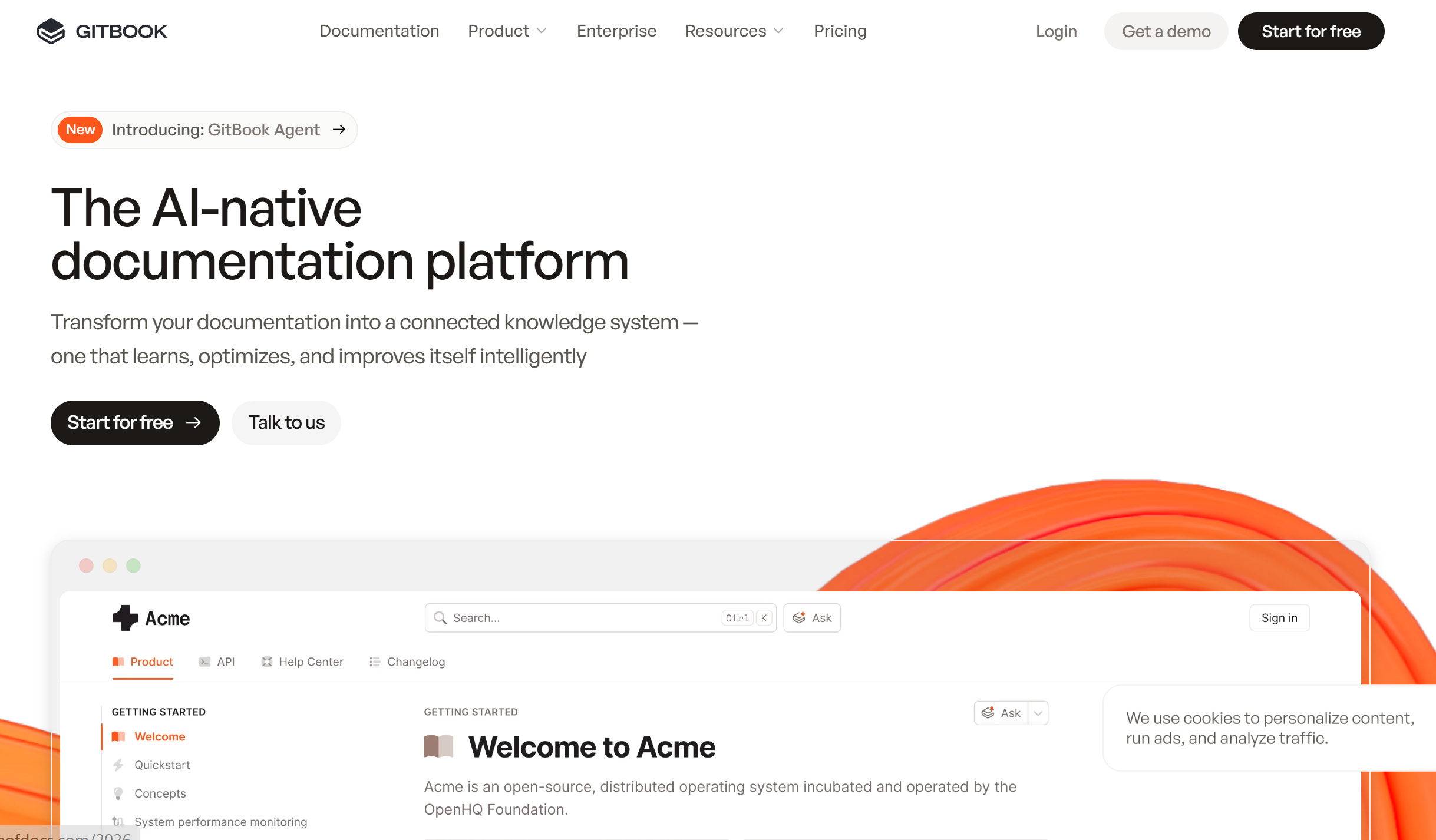This screenshot has height=840, width=1436.
Task: Click the Get a demo button
Action: tap(1166, 31)
